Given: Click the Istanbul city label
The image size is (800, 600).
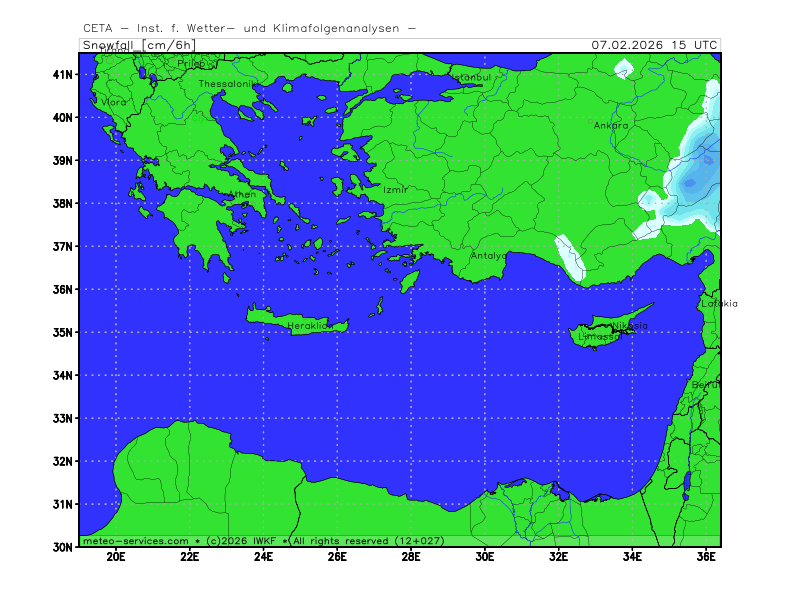Looking at the screenshot, I should pos(469,77).
